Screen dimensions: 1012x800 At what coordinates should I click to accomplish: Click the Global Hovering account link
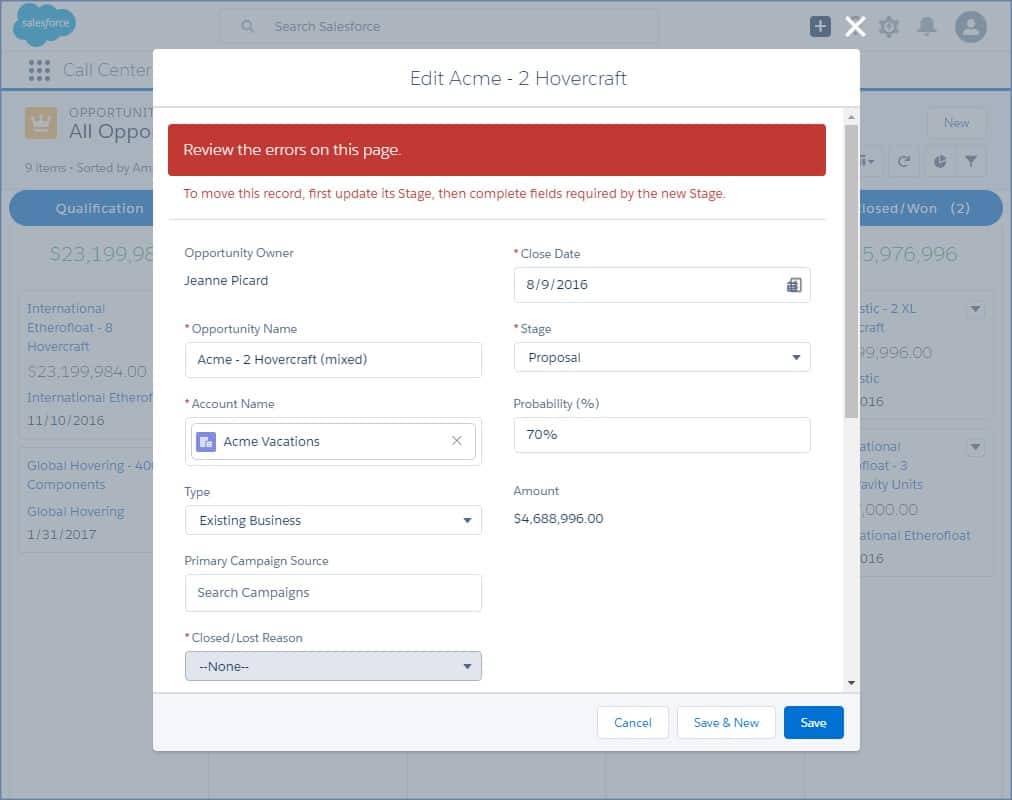click(x=76, y=512)
